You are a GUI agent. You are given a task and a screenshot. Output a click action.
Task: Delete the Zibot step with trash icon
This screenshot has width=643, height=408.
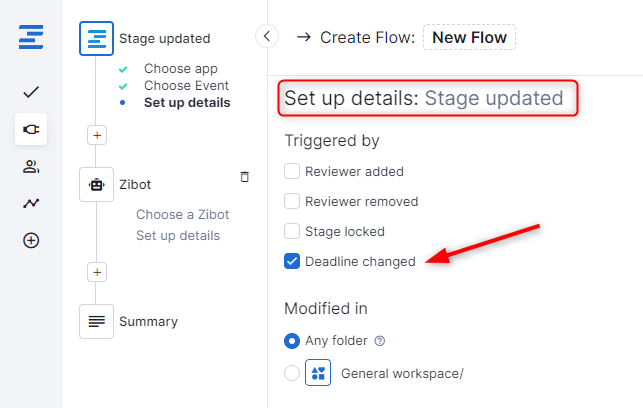point(245,177)
